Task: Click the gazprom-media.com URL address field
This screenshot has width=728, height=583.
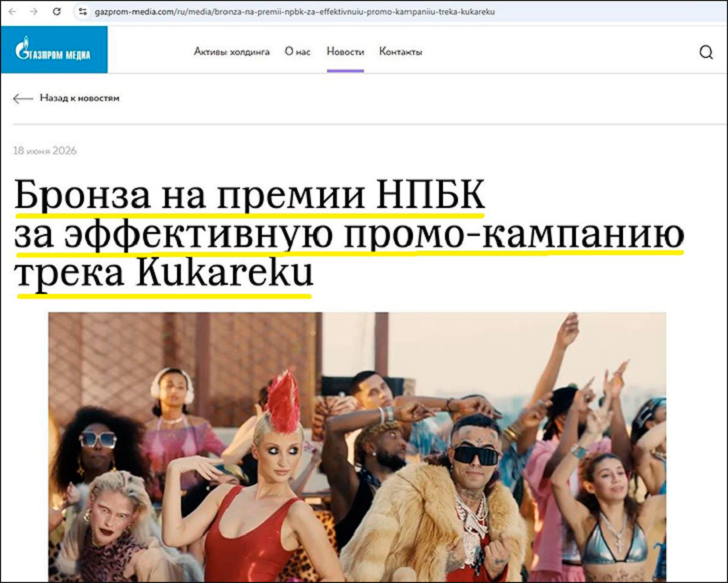Action: 294,12
